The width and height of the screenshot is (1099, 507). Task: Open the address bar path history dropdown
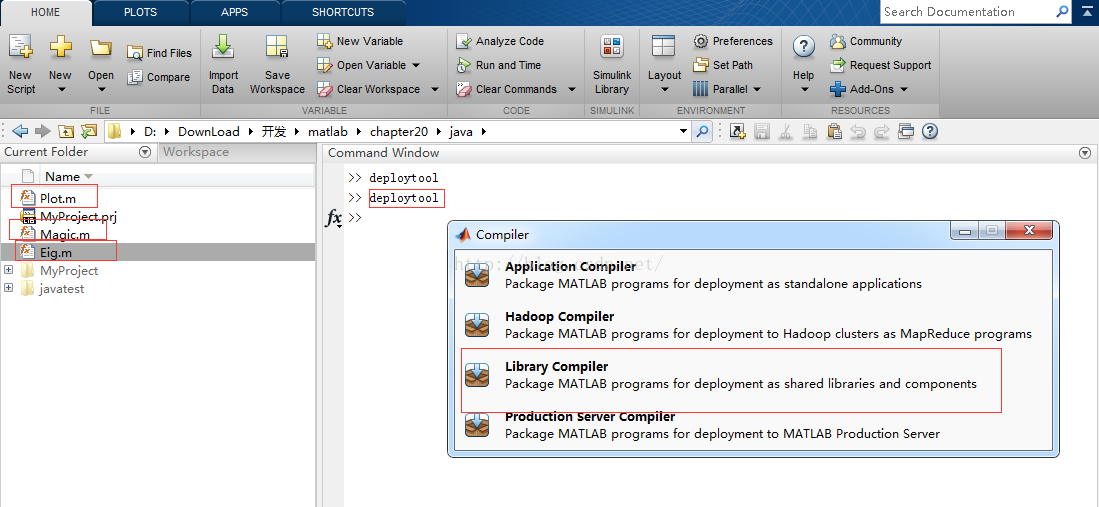(x=683, y=132)
